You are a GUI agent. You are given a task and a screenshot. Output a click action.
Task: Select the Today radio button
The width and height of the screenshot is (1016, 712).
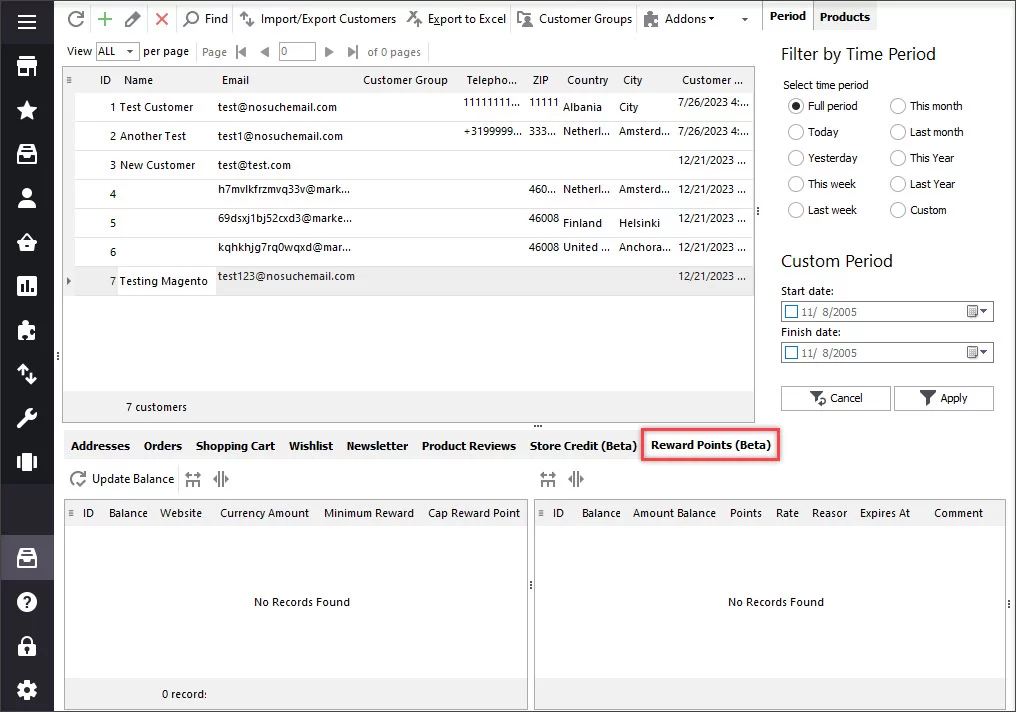click(x=796, y=132)
